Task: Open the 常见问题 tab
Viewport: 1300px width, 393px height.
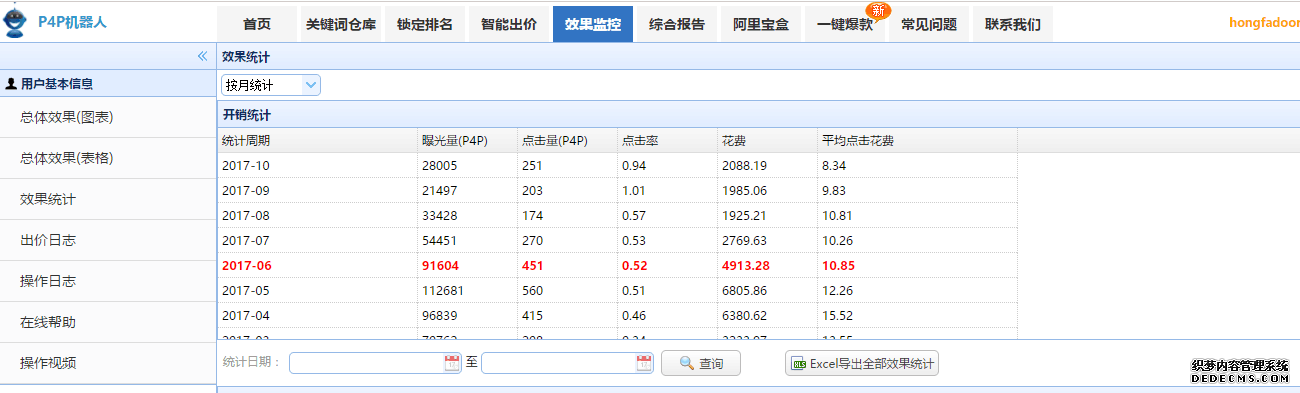Action: pyautogui.click(x=929, y=24)
